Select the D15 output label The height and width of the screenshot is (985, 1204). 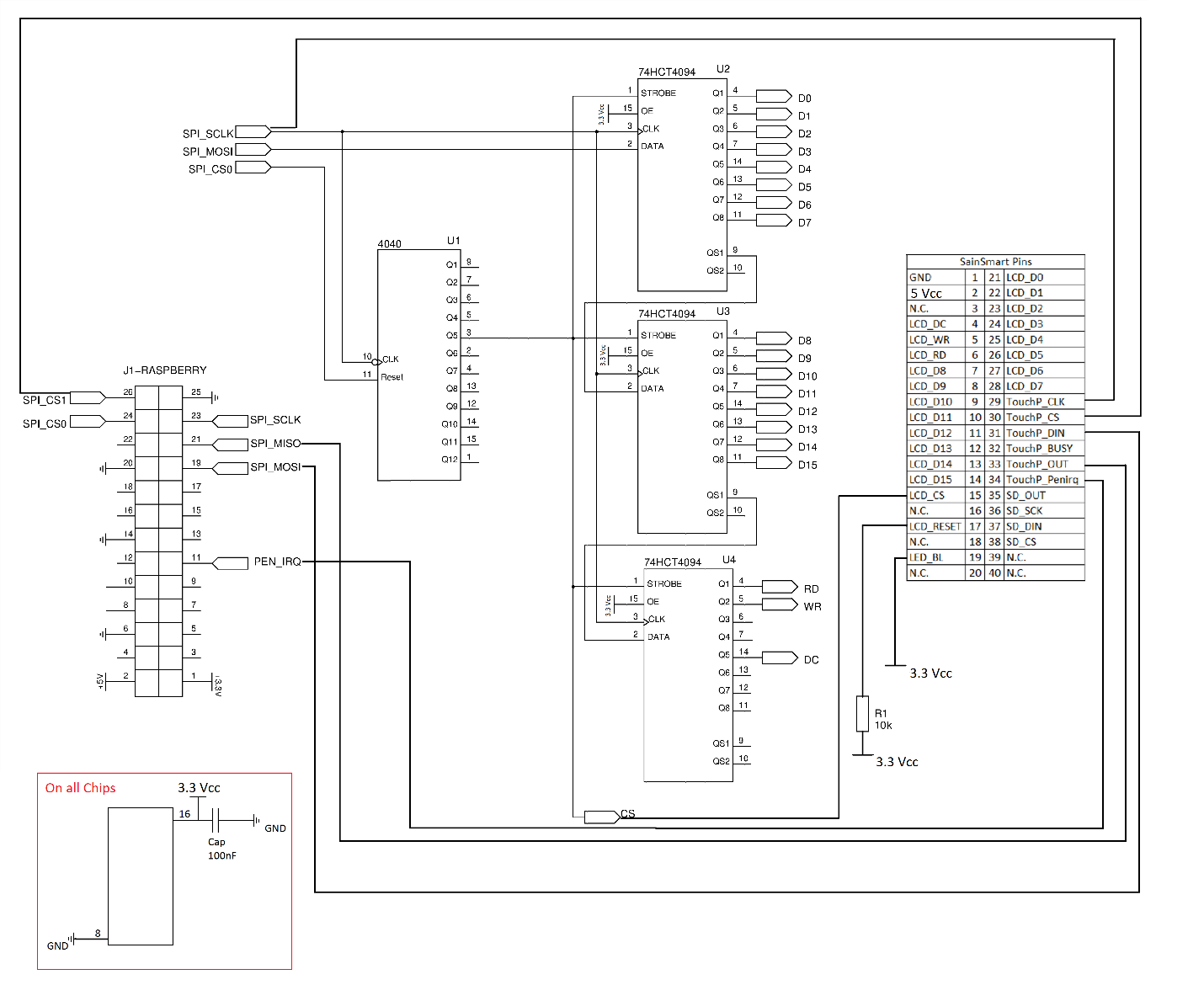tap(807, 465)
